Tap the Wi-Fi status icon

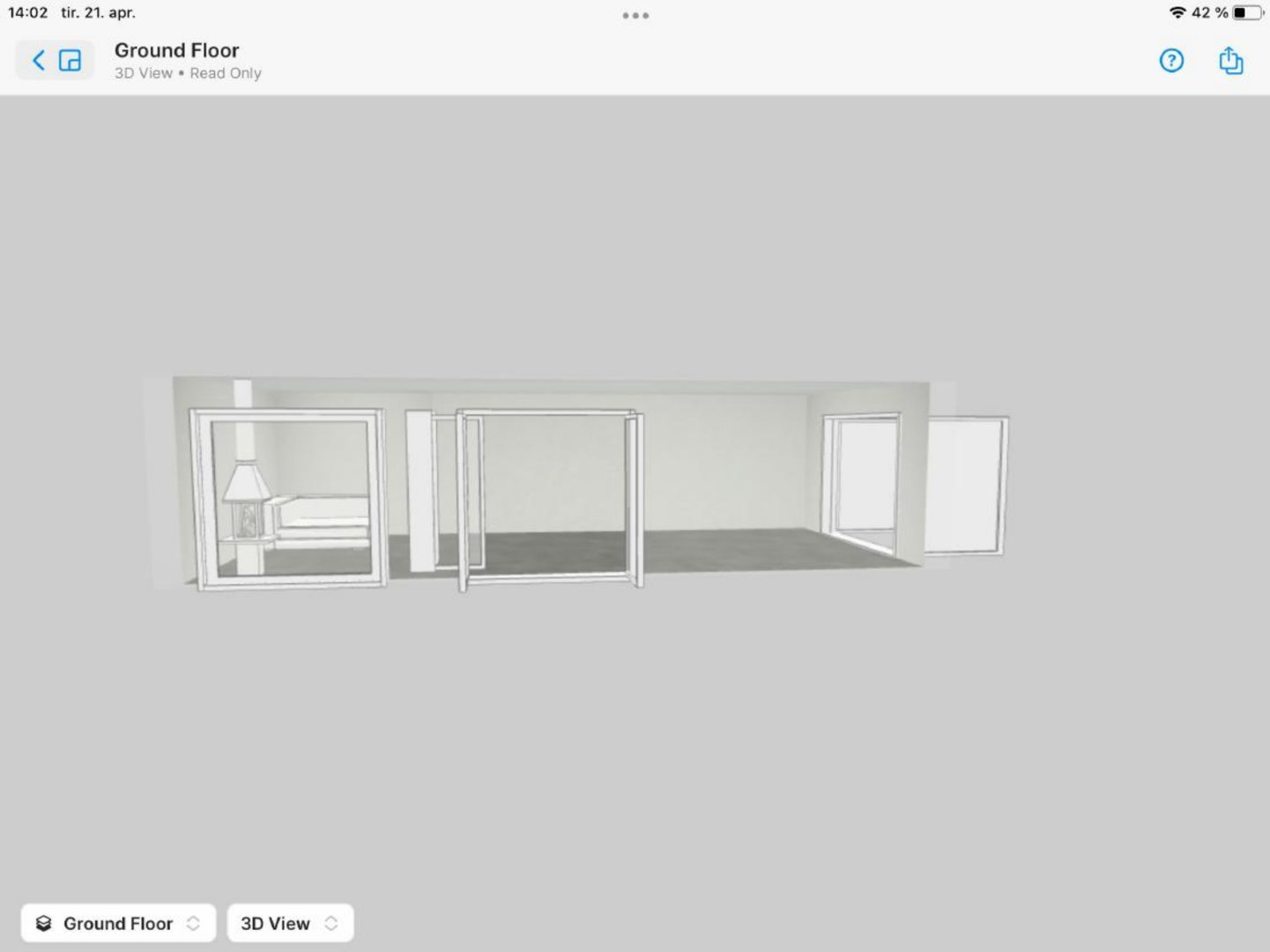(x=1178, y=12)
